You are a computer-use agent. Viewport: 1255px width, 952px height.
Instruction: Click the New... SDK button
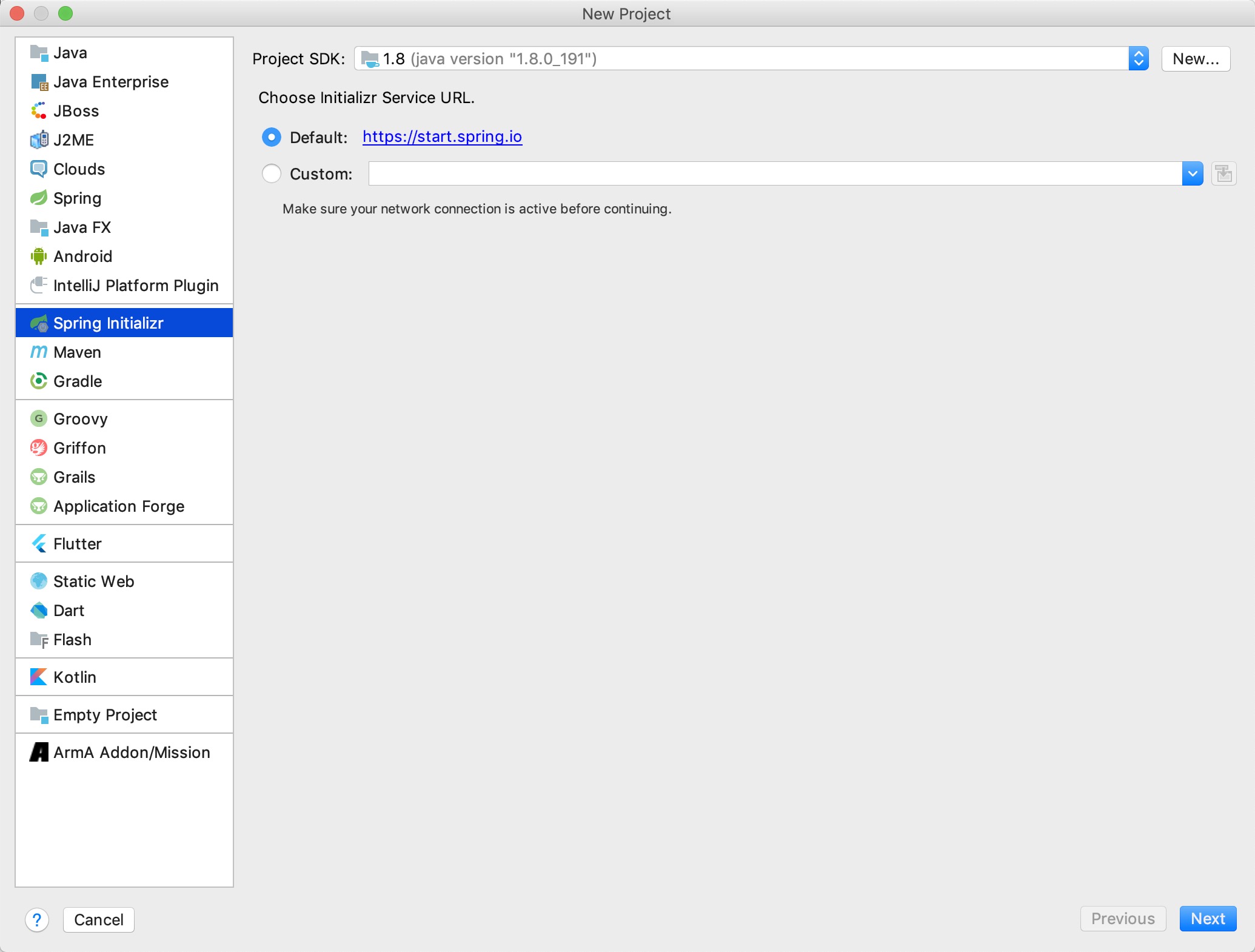[1196, 59]
